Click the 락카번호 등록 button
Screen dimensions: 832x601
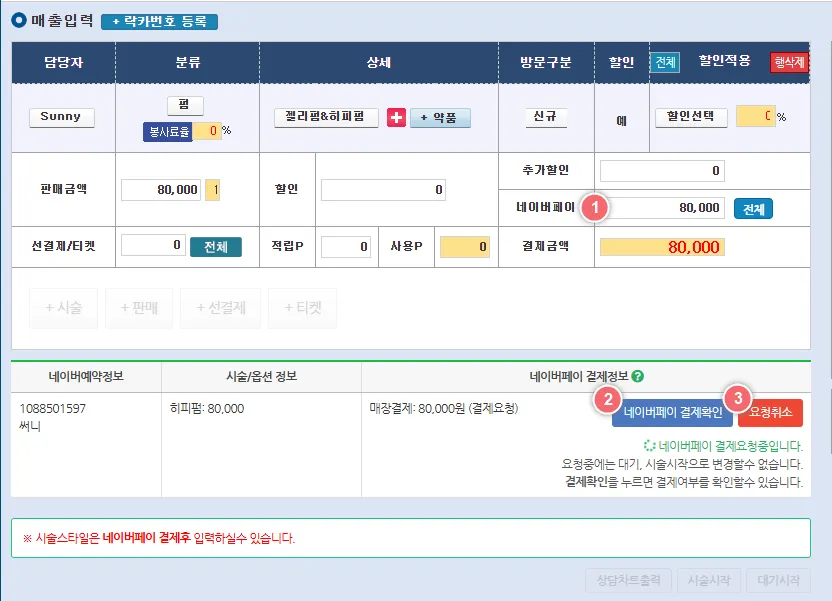(x=159, y=22)
